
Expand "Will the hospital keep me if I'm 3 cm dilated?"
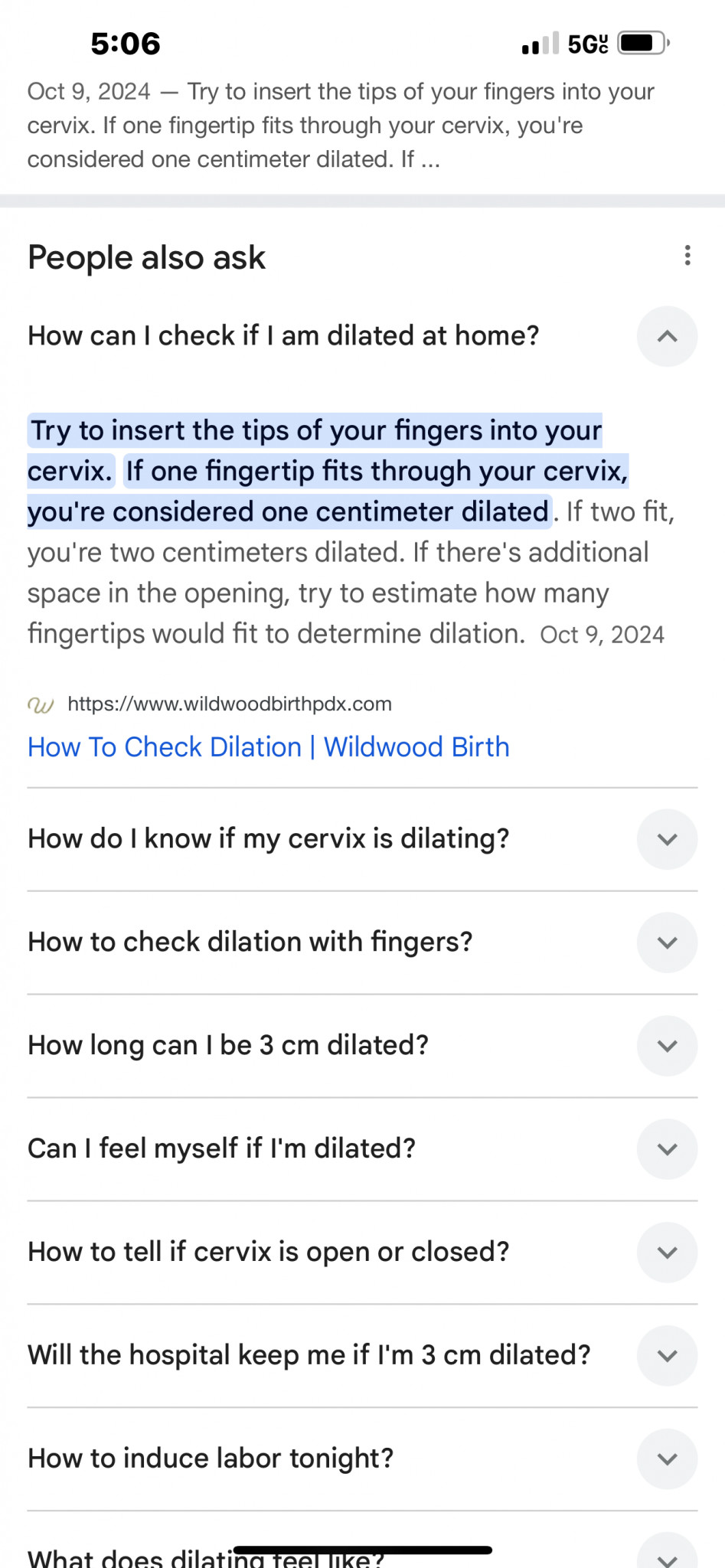(x=362, y=1355)
